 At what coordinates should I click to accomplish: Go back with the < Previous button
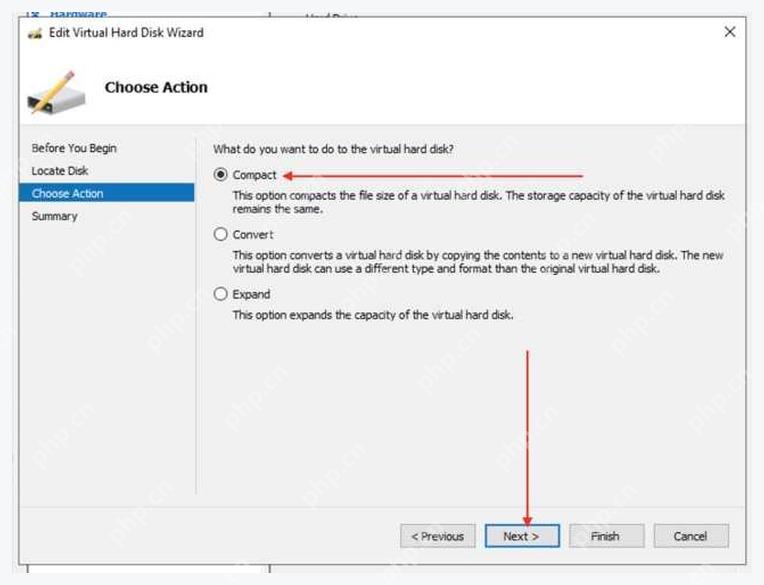pyautogui.click(x=438, y=536)
